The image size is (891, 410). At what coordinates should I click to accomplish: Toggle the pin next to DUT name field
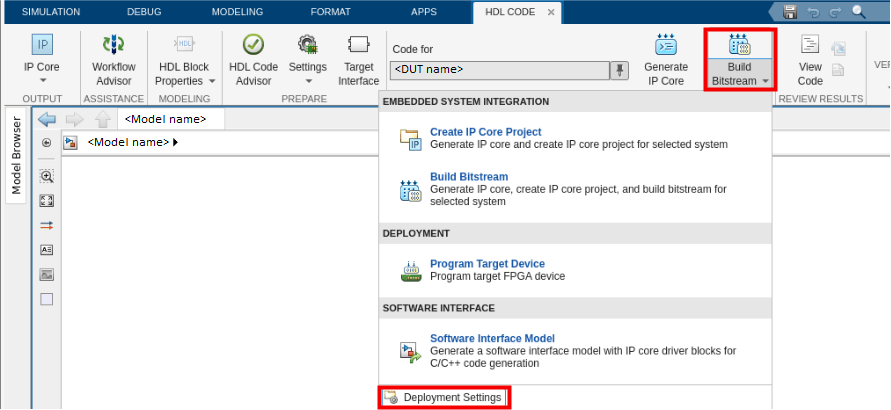click(x=620, y=70)
